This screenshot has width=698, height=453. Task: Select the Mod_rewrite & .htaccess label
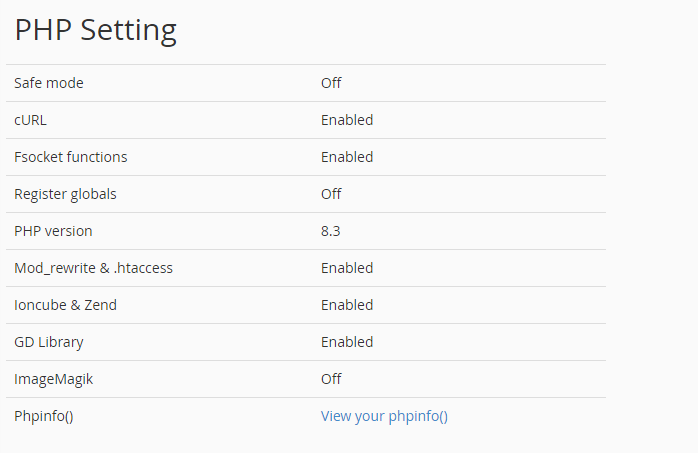tap(93, 268)
